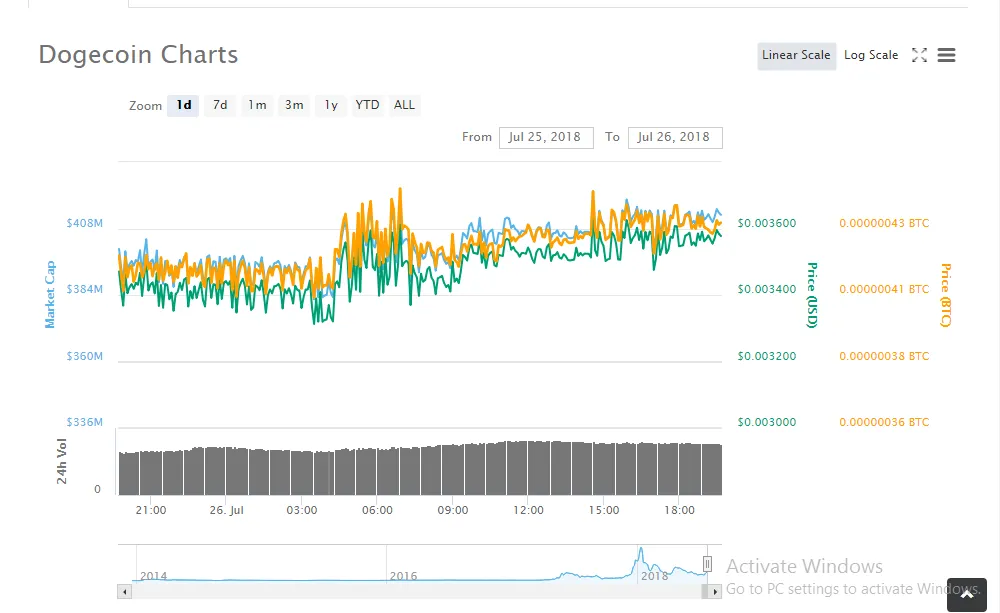Click the $0.003200 price tick
Viewport: 1000px width, 613px height.
pyautogui.click(x=767, y=356)
